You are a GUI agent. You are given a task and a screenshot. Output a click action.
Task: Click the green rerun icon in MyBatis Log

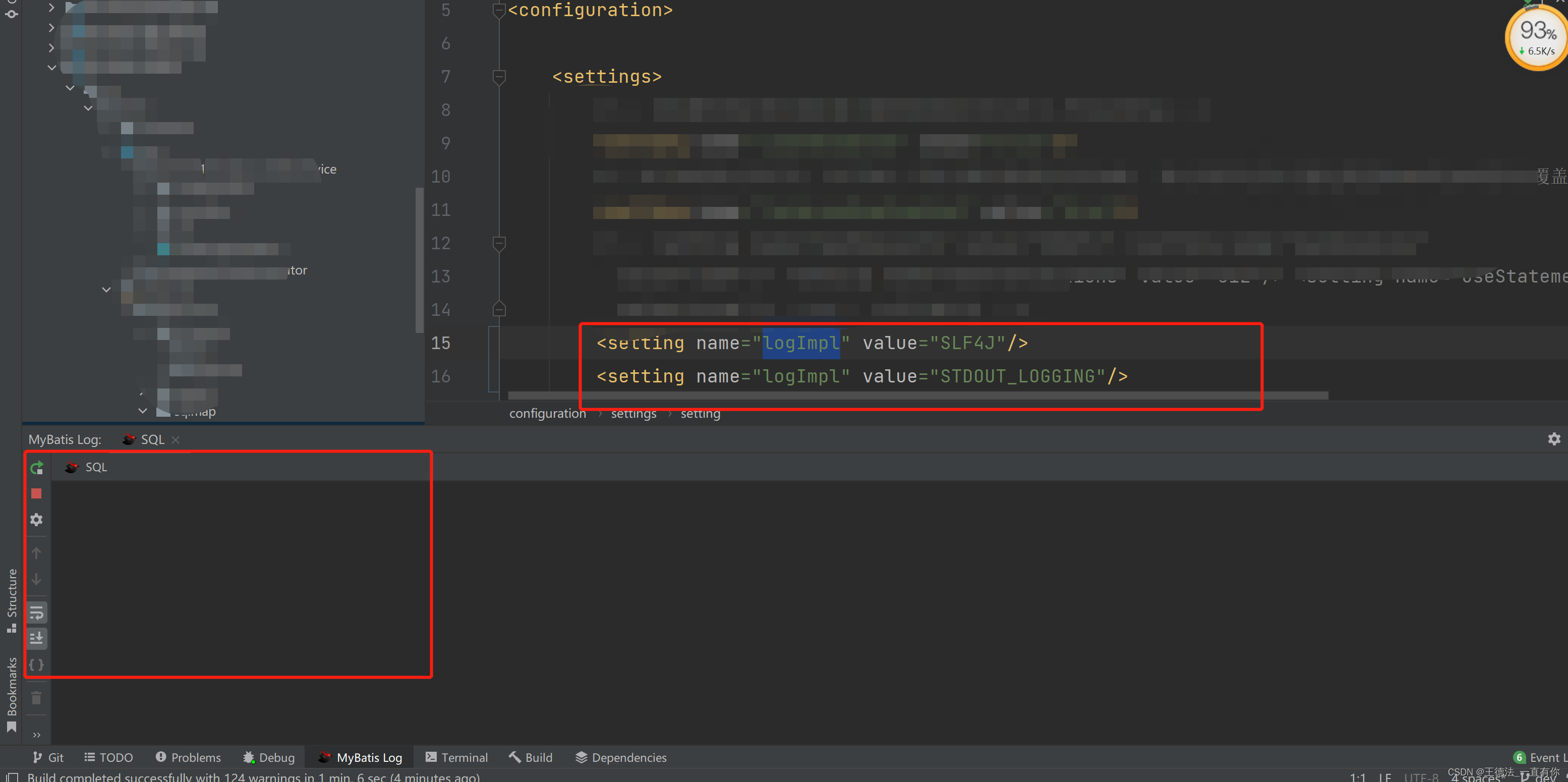point(36,467)
